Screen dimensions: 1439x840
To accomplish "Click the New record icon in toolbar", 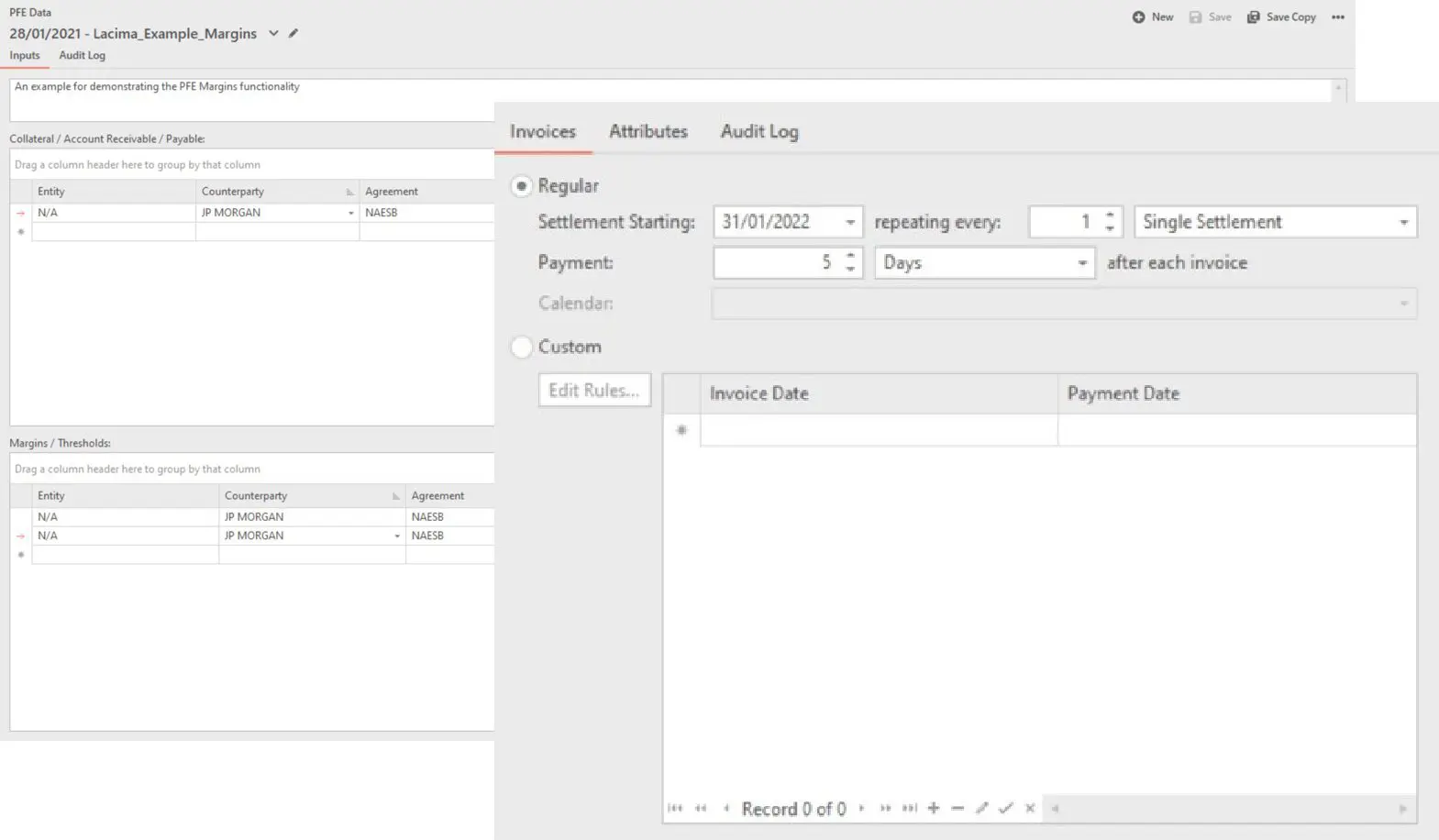I will 1138,17.
